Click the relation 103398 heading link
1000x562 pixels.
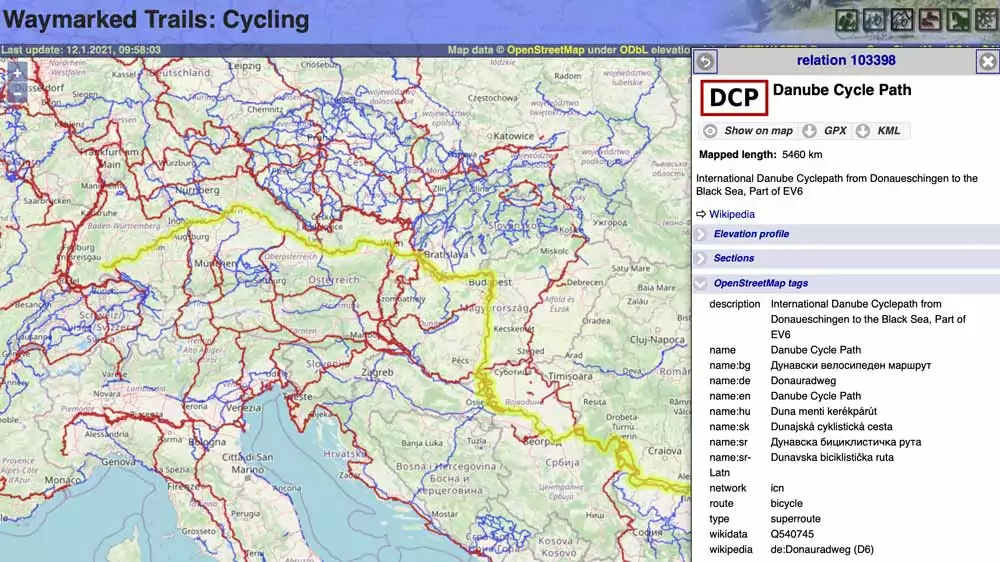click(846, 61)
